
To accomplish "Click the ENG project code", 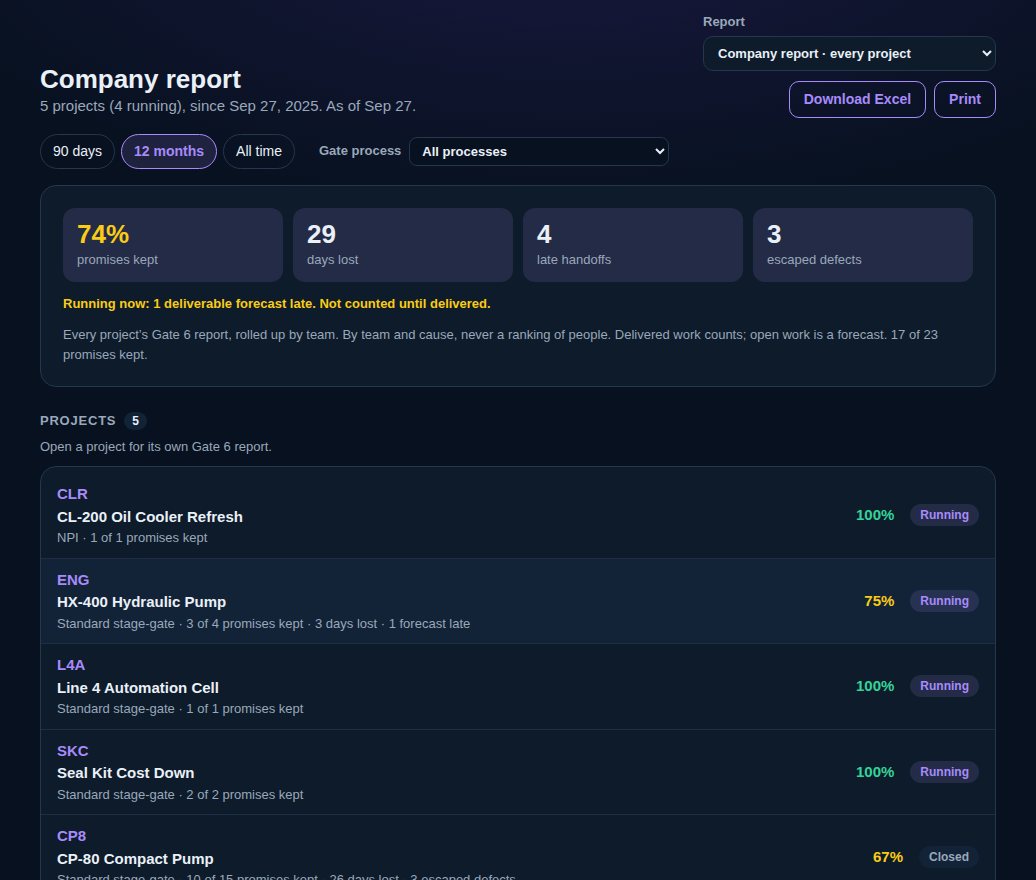I will pos(73,580).
